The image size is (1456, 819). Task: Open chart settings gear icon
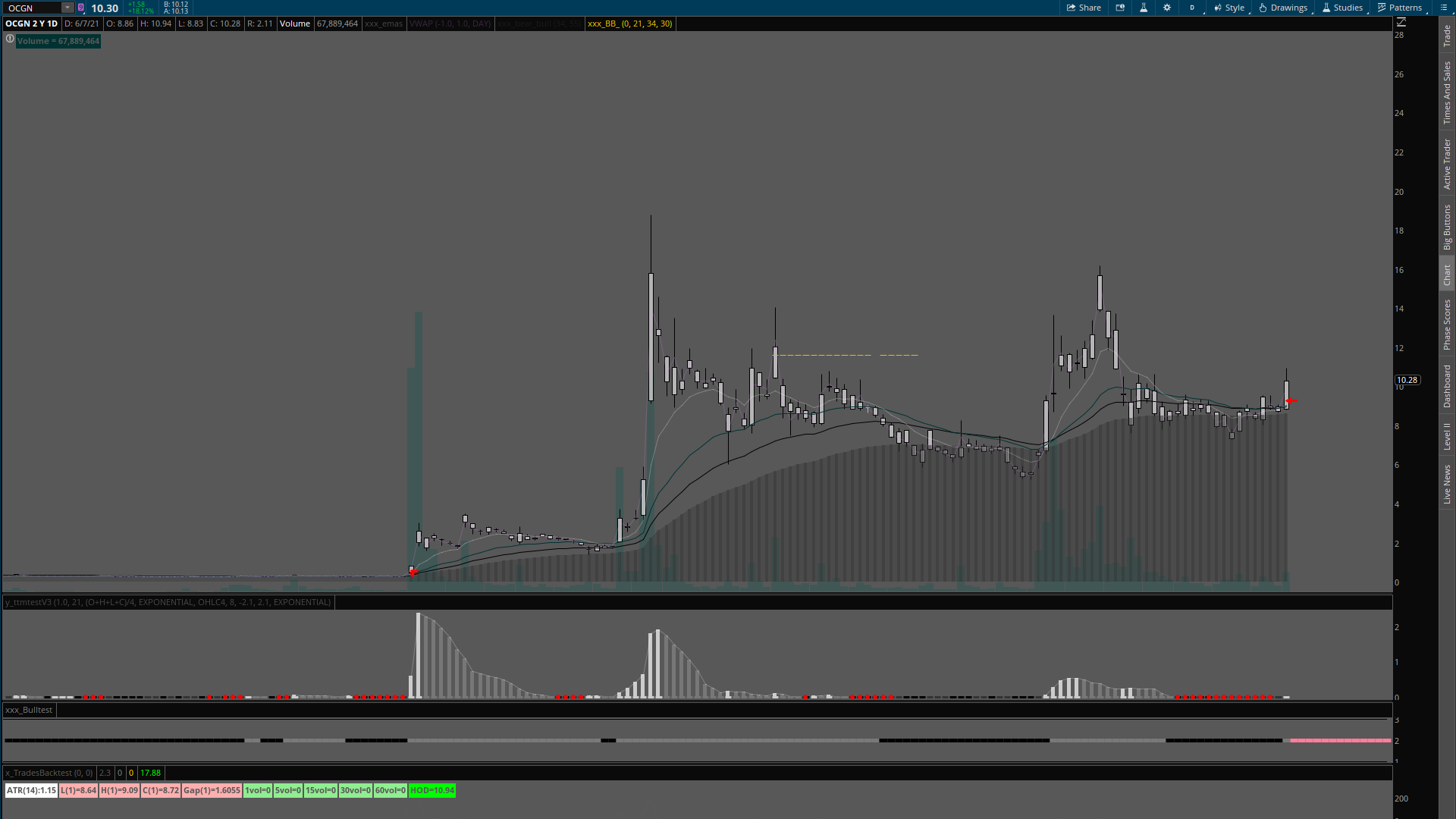[1167, 8]
